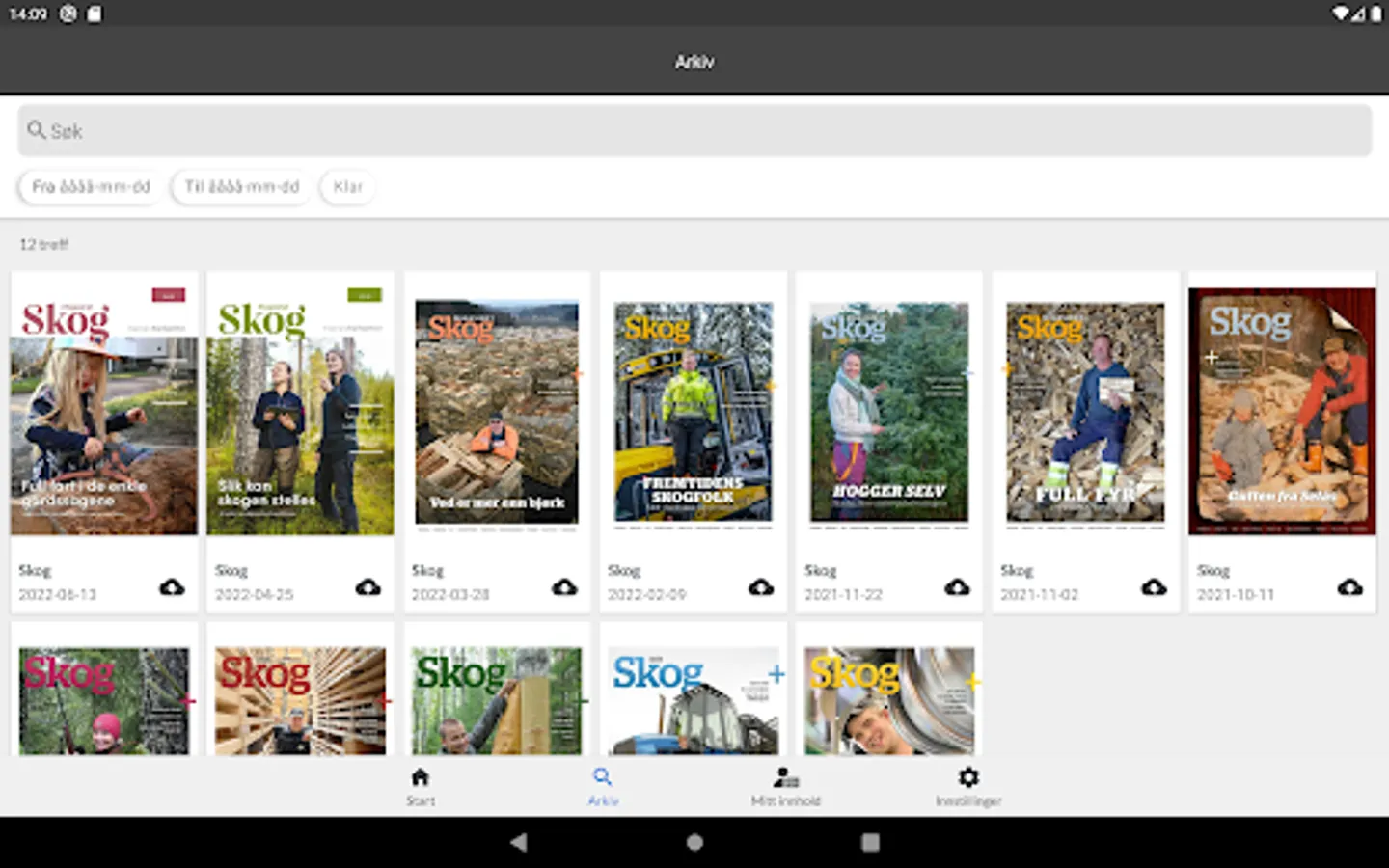1389x868 pixels.
Task: Download the Skog 2021-11-22 issue
Action: click(x=957, y=587)
